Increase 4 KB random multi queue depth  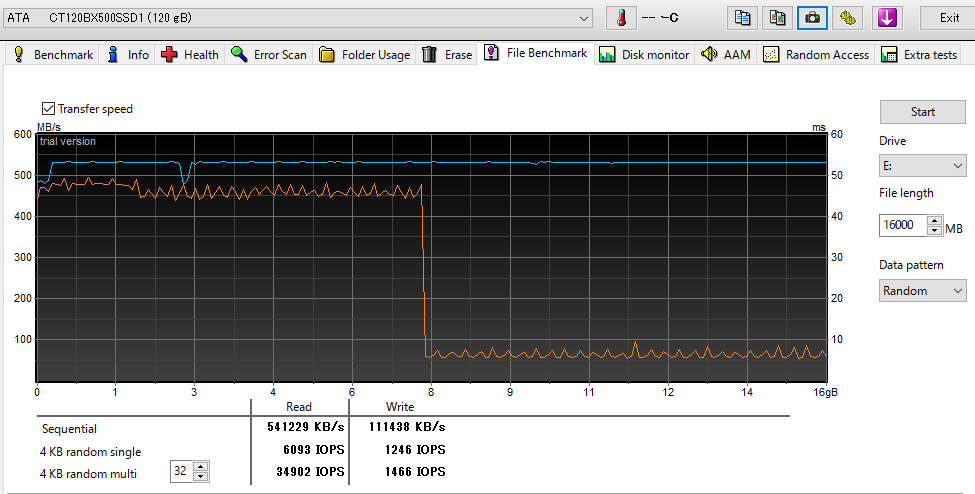pyautogui.click(x=200, y=467)
